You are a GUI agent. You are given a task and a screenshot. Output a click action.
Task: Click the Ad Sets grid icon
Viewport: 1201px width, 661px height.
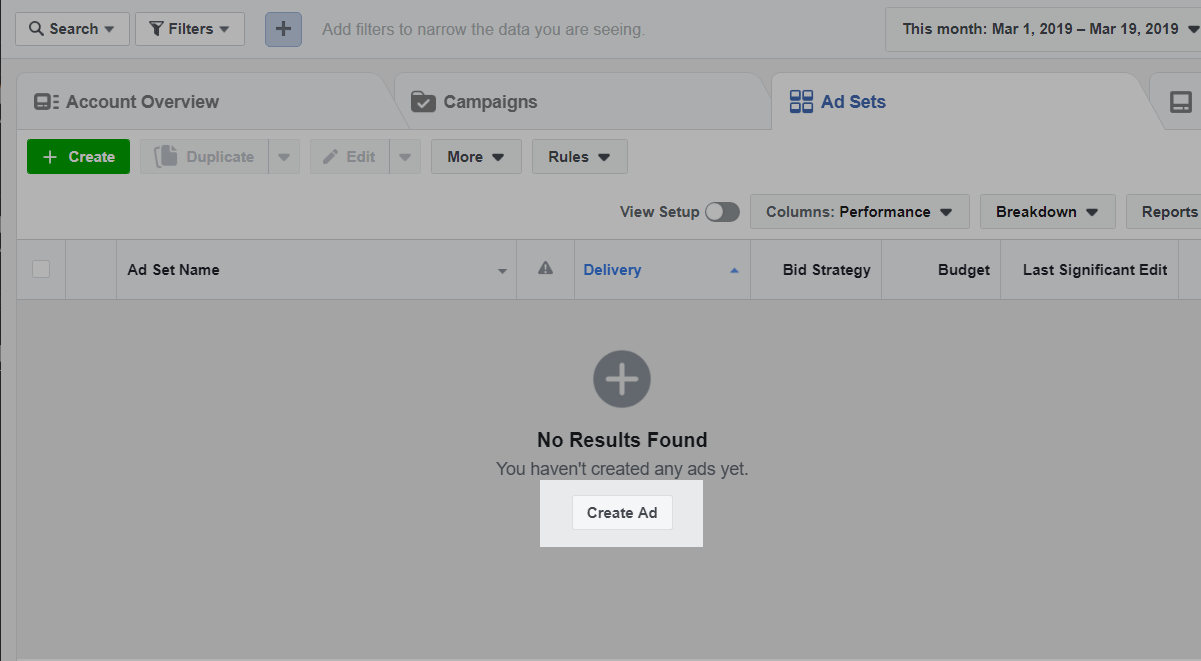[x=801, y=102]
